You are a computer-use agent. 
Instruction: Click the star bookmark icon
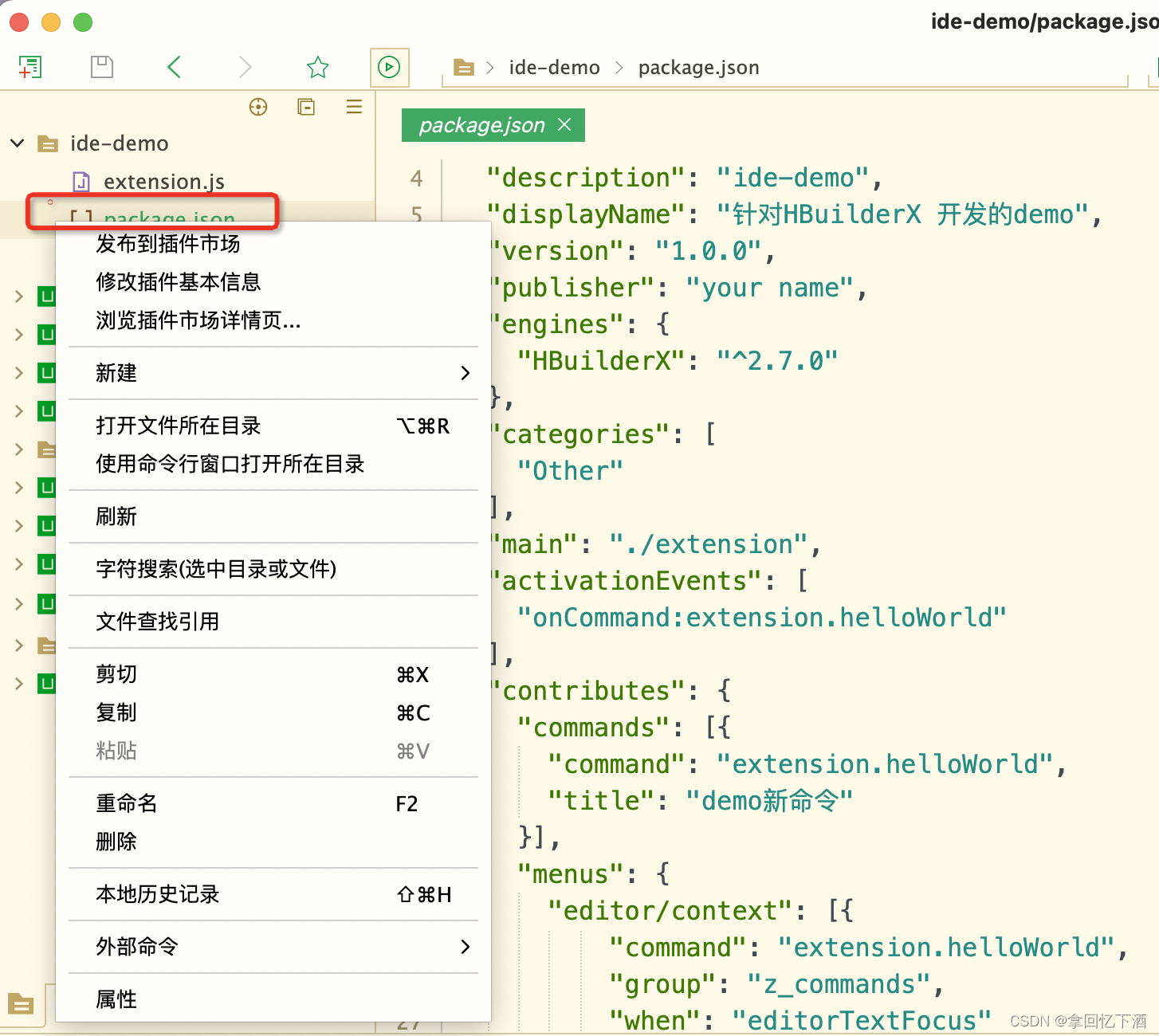[x=318, y=67]
